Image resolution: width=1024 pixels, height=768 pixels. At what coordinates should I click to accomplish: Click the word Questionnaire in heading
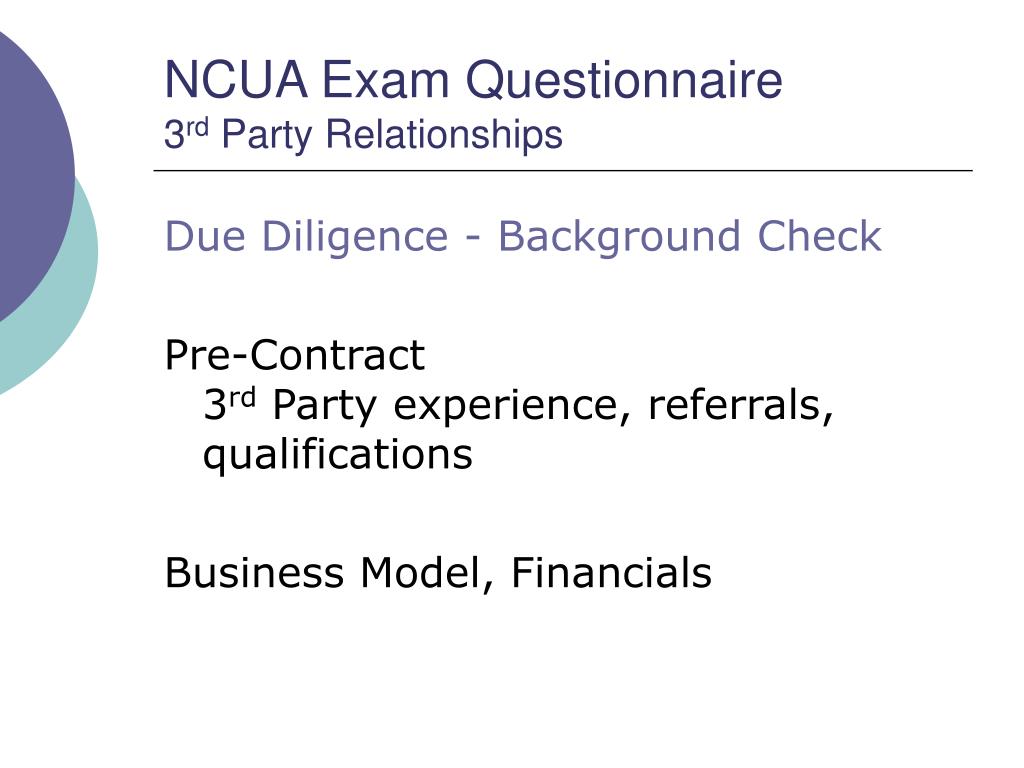(x=624, y=80)
